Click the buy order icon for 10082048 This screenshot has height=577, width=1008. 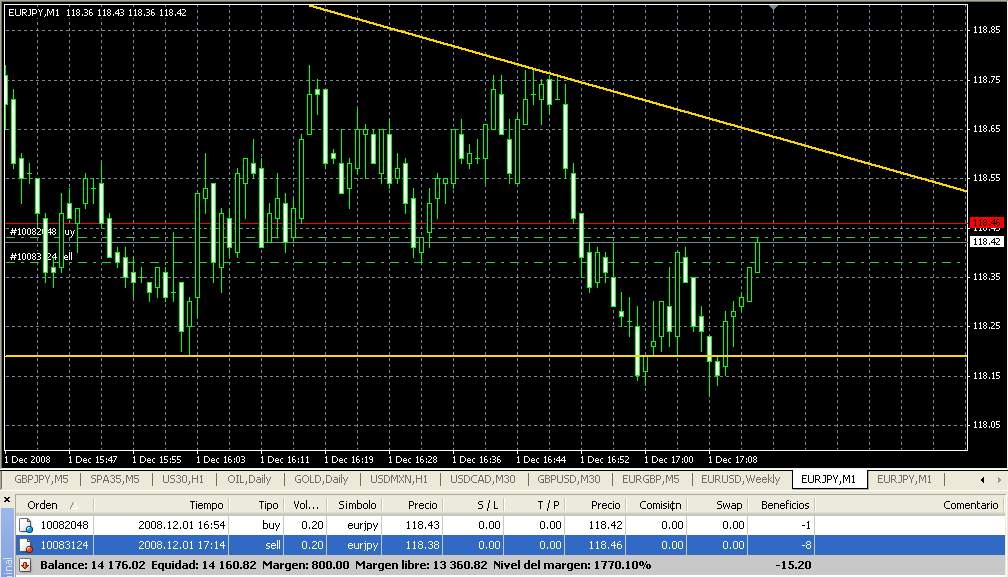(x=26, y=526)
